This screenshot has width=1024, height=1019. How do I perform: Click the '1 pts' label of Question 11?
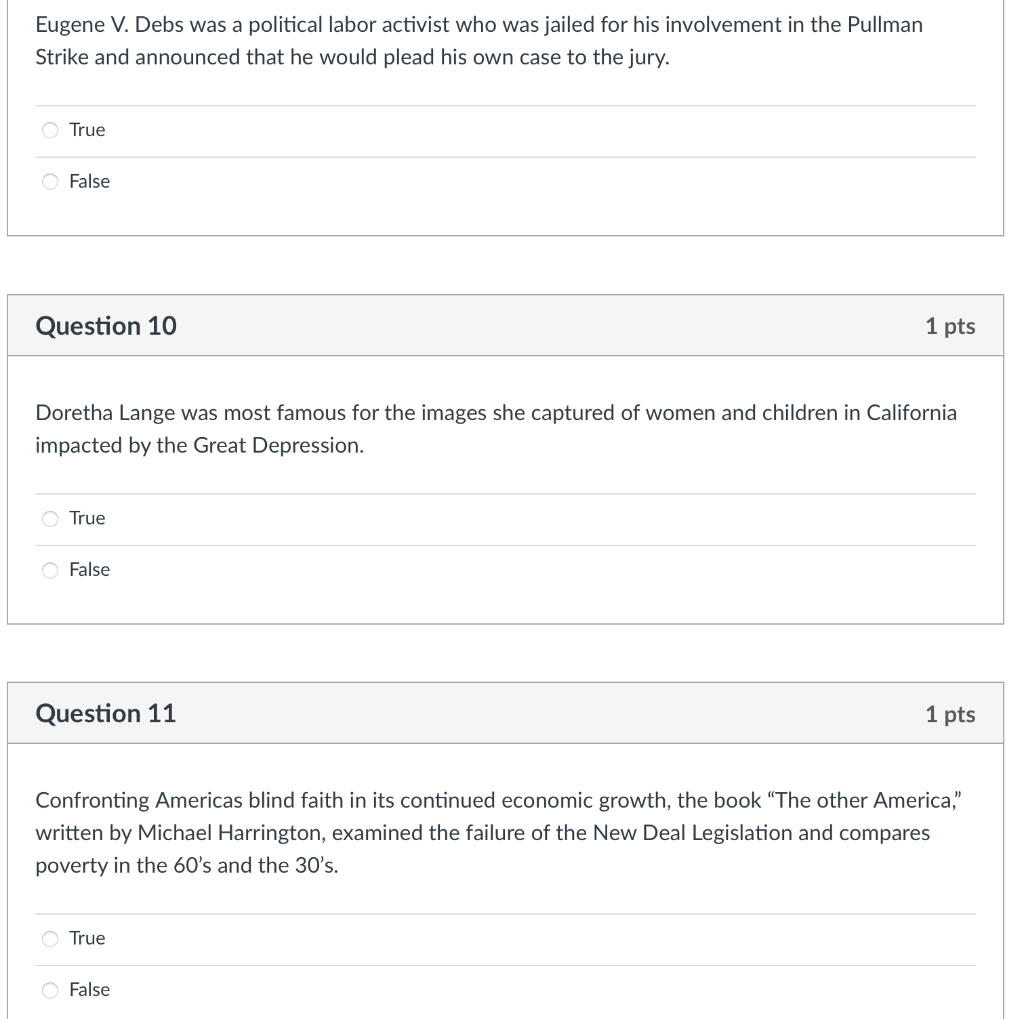tap(950, 714)
